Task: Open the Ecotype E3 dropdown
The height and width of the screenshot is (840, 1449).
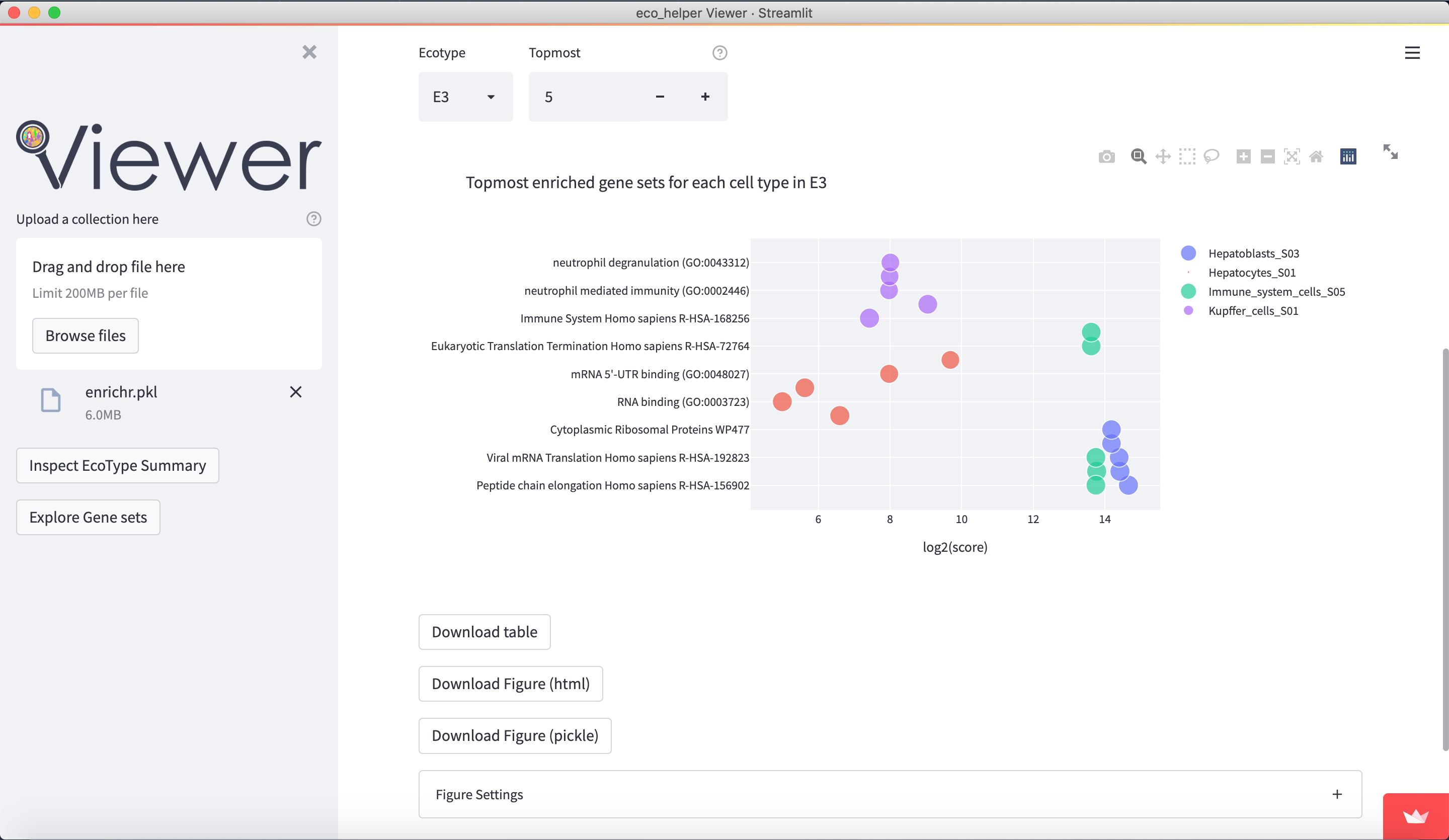Action: (x=465, y=97)
